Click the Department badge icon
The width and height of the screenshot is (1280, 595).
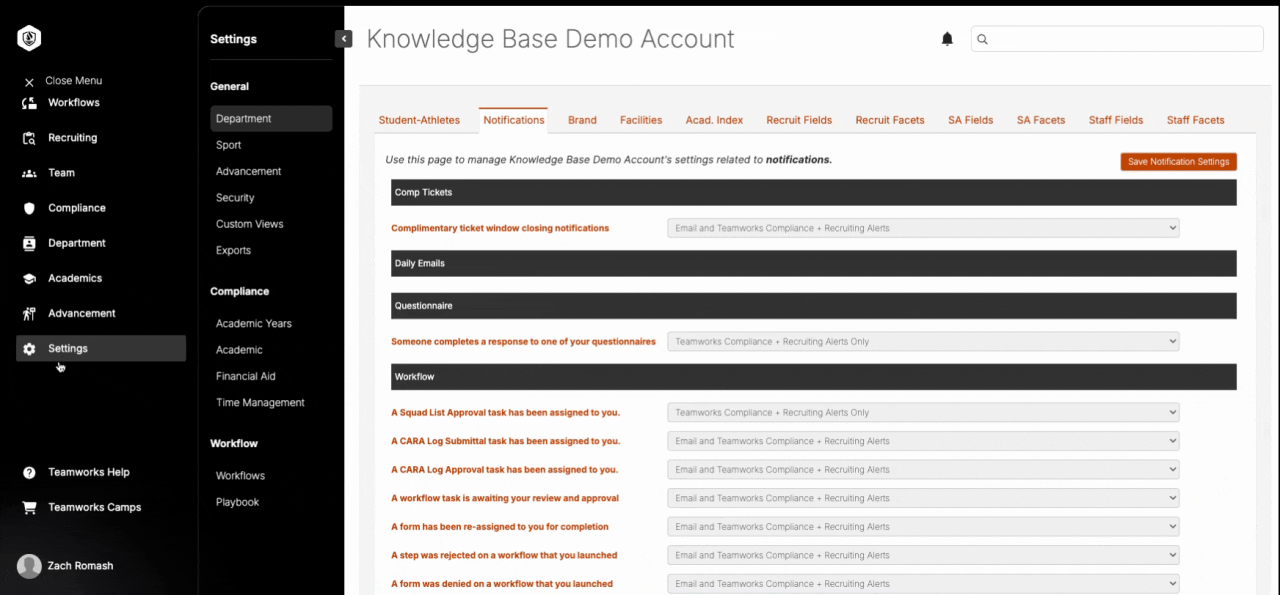[29, 243]
